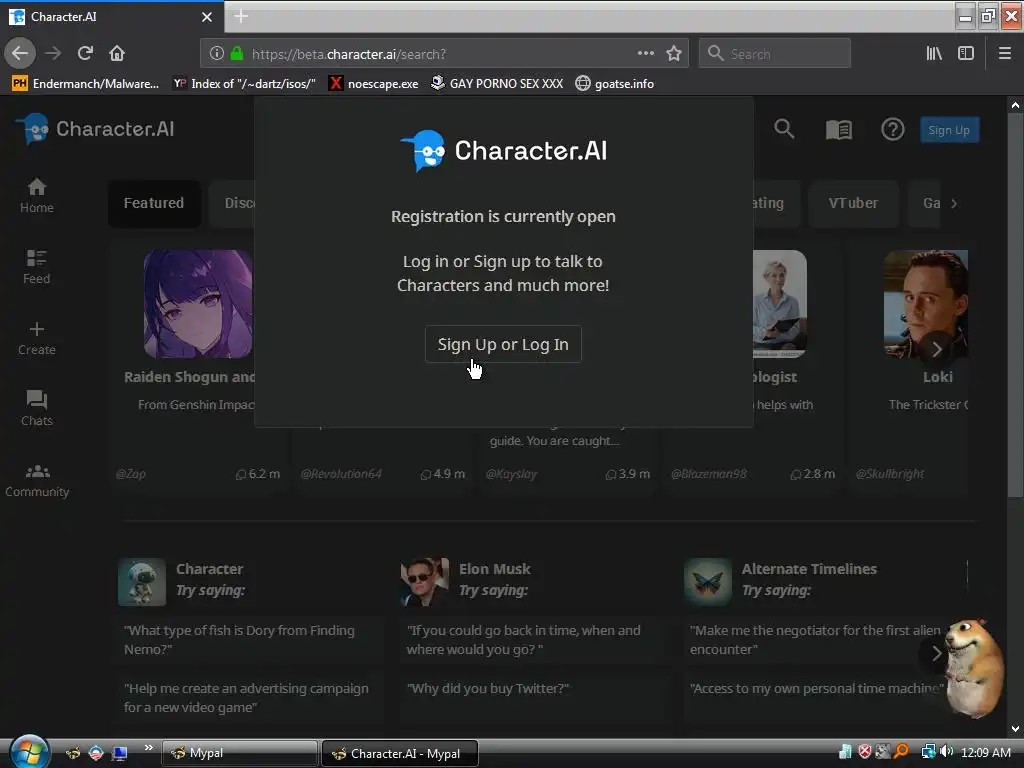
Task: Click the @Revolution64 creator name
Action: (x=341, y=473)
